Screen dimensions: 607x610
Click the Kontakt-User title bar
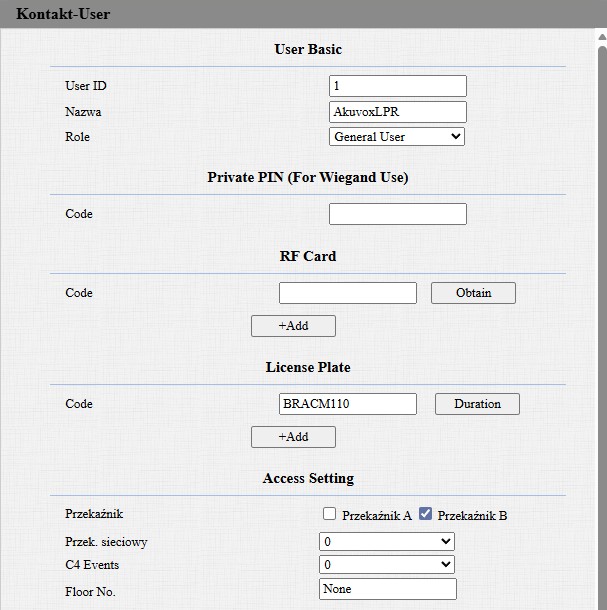pos(300,14)
